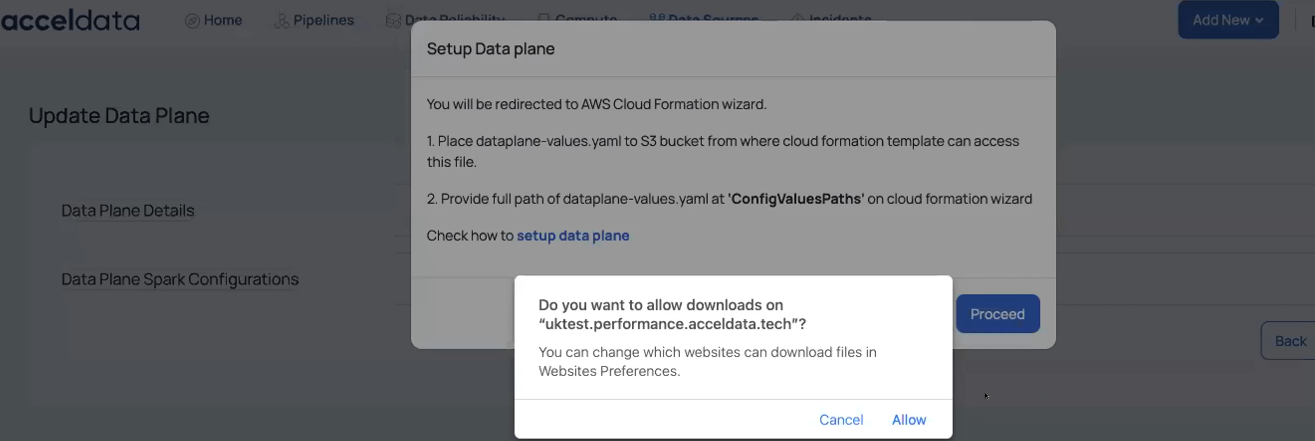Click the Proceed button
Screen dimensions: 1315x441
pyautogui.click(x=998, y=314)
